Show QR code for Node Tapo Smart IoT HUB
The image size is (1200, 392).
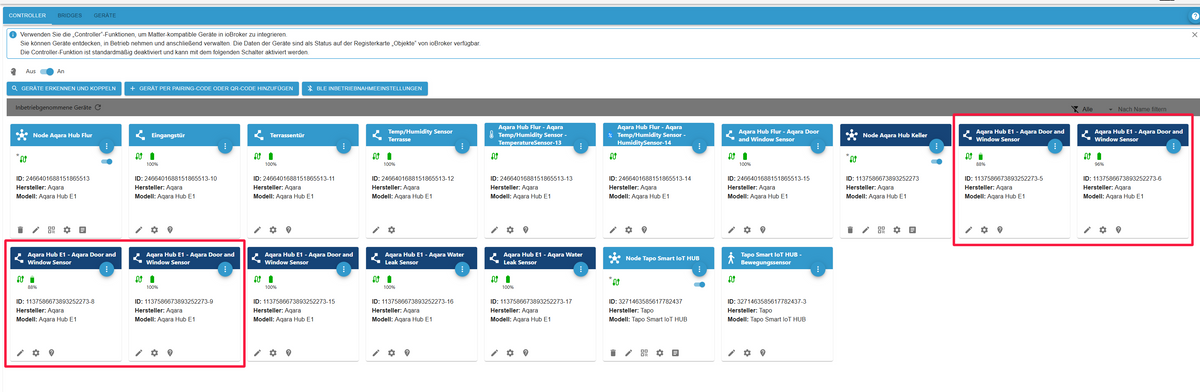pyautogui.click(x=645, y=352)
